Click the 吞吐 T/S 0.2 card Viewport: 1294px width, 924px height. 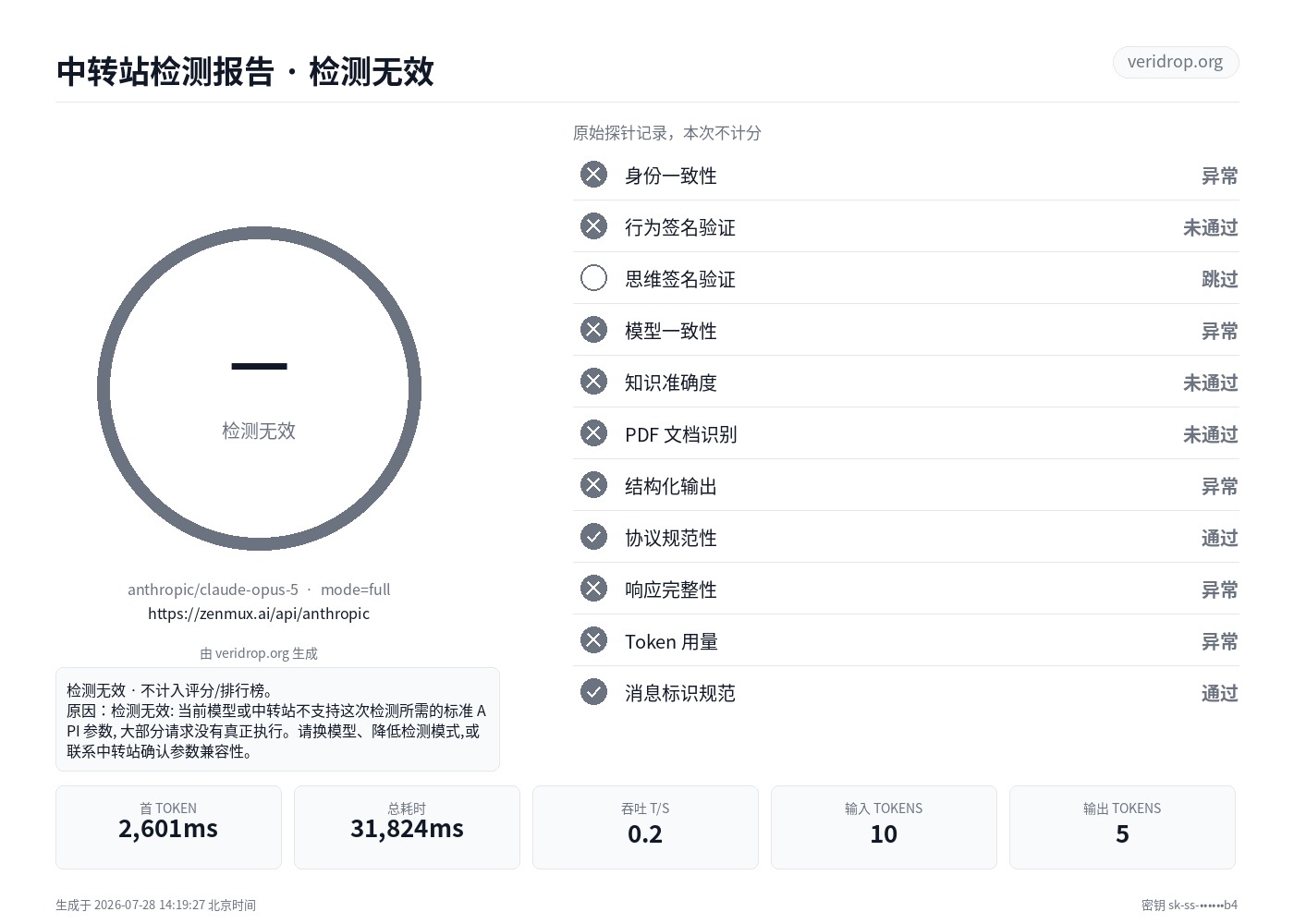click(645, 827)
